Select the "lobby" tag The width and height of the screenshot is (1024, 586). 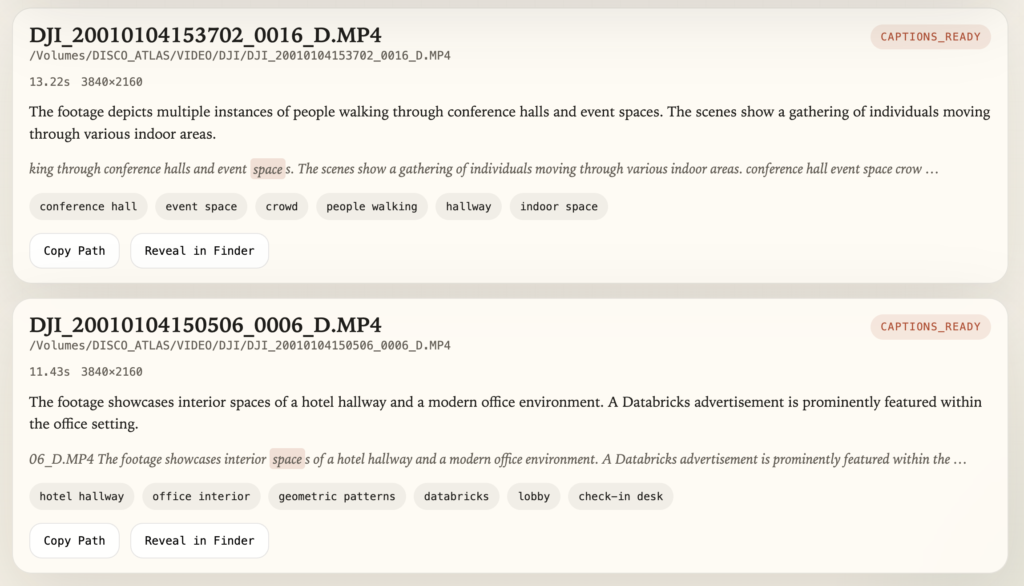(x=534, y=496)
